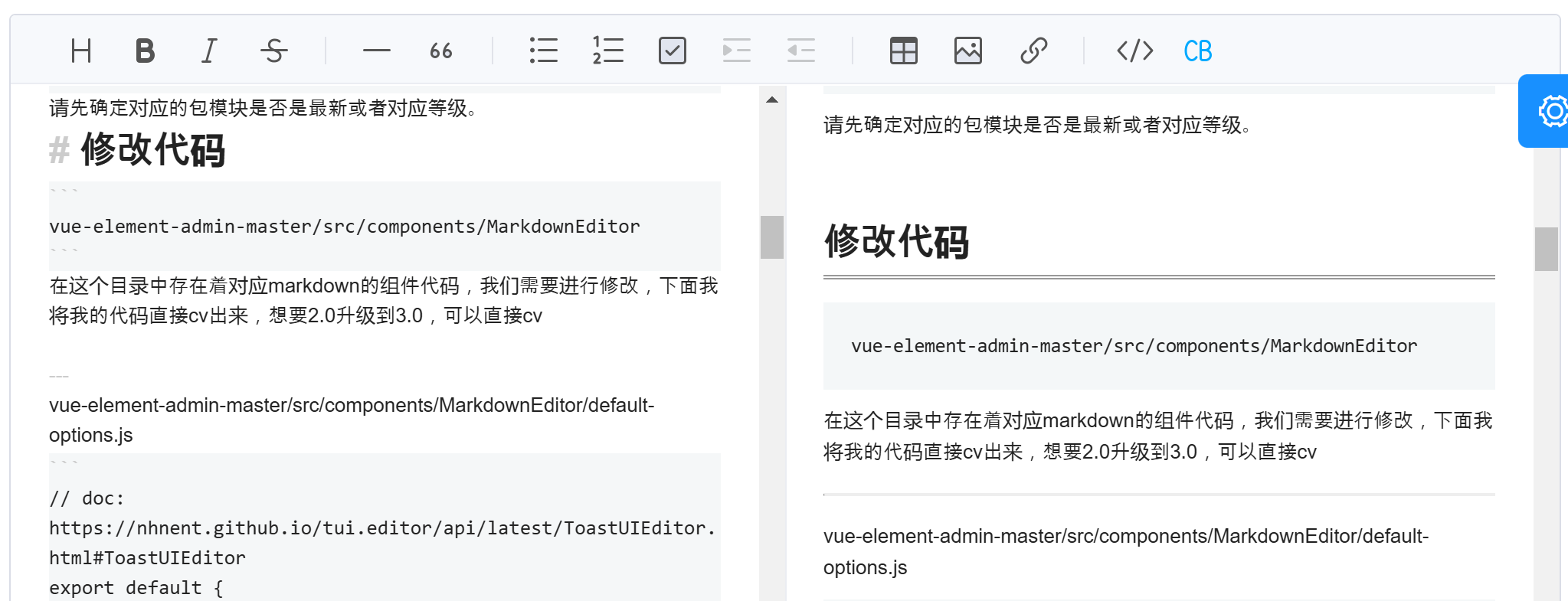The width and height of the screenshot is (1568, 601).
Task: Click the editor scrollbar up arrow
Action: click(x=772, y=100)
